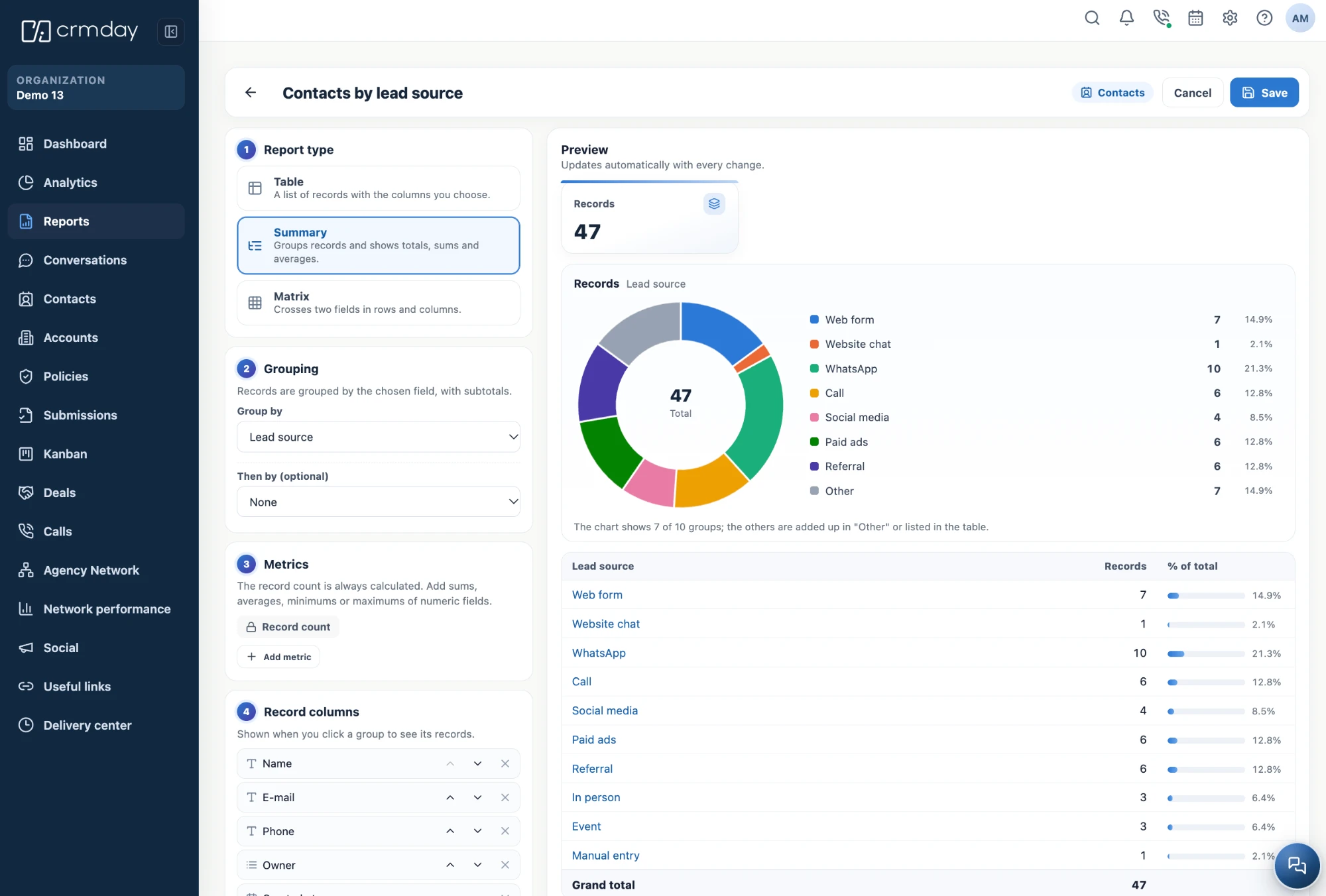Move Owner column down
1326x896 pixels.
[x=477, y=865]
